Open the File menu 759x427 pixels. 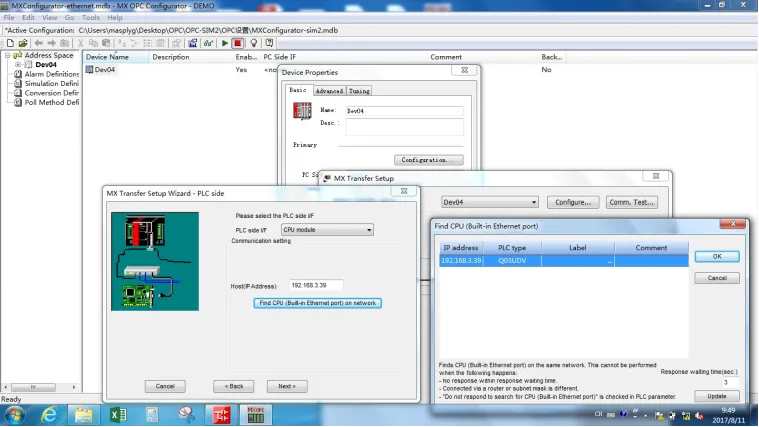9,17
